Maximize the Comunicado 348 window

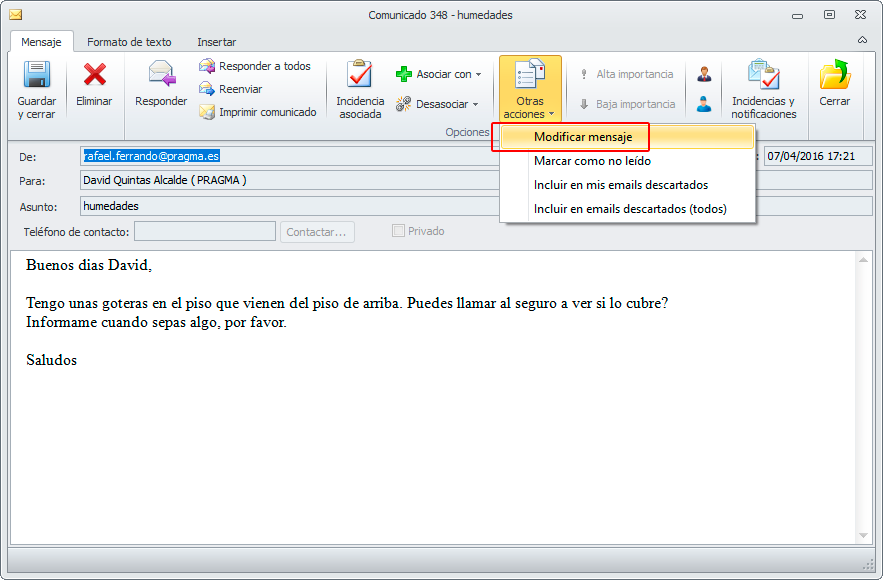click(829, 15)
